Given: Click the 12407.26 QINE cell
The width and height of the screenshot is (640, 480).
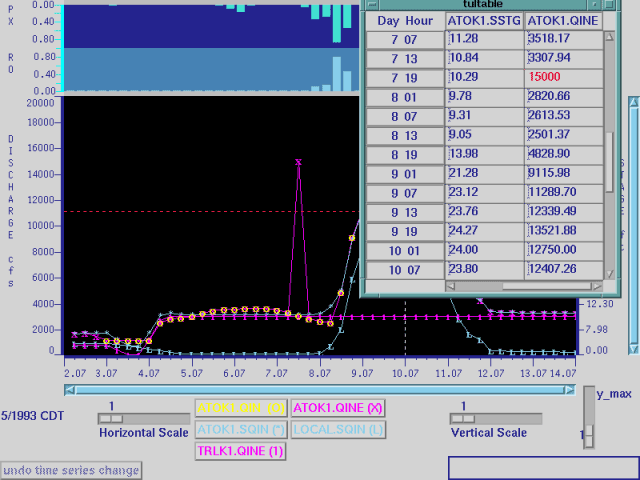Looking at the screenshot, I should (x=563, y=269).
